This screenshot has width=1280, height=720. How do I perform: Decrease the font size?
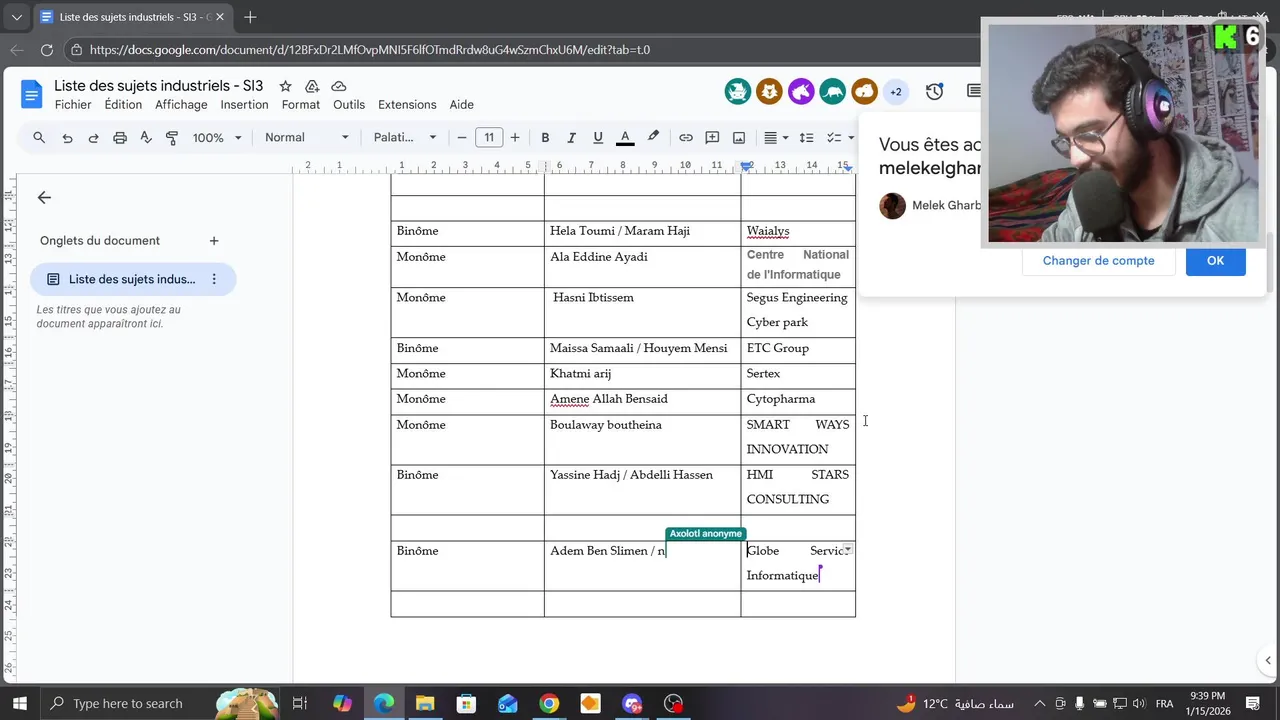[462, 137]
